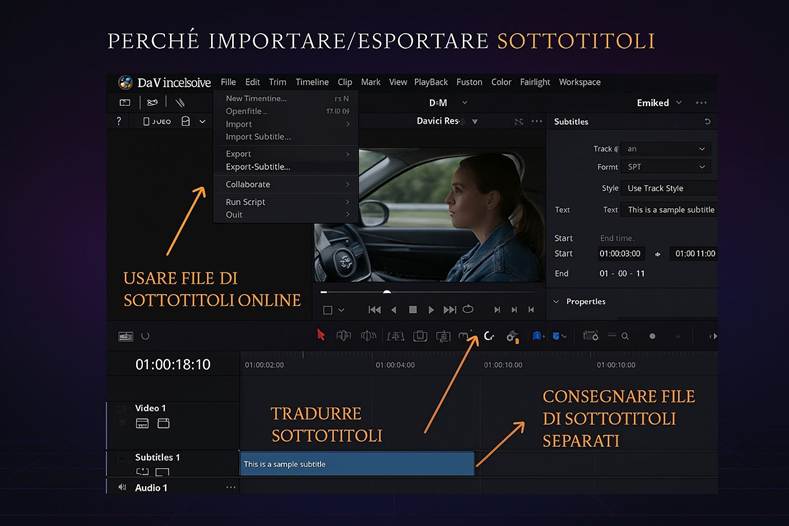Choose Export-Subtitle... from the menu
This screenshot has height=526, width=789.
point(258,167)
